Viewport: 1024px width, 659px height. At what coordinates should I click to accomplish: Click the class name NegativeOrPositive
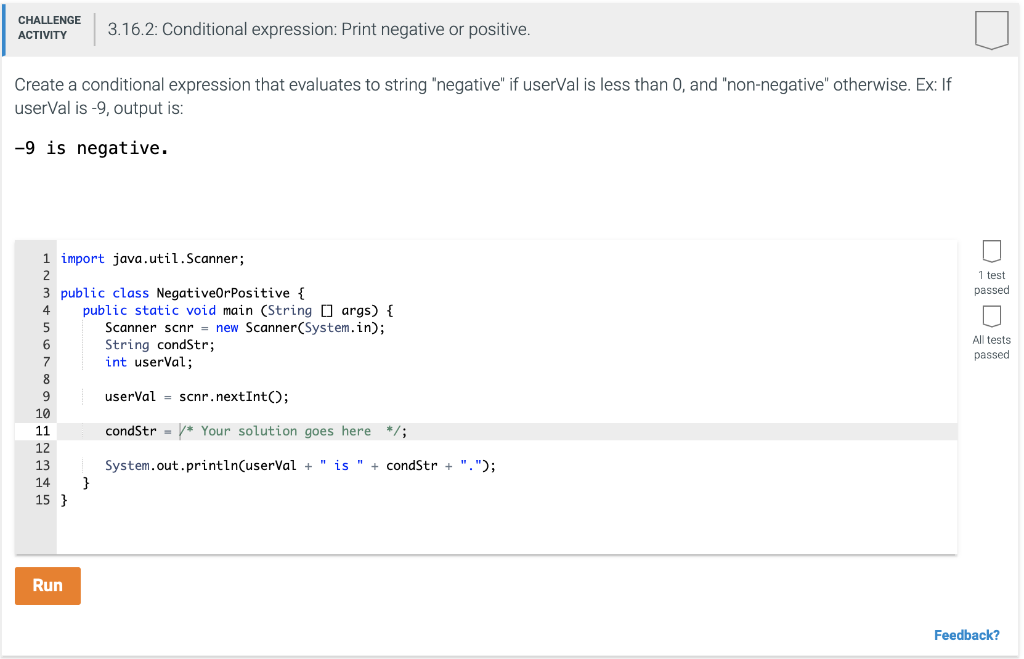point(215,292)
